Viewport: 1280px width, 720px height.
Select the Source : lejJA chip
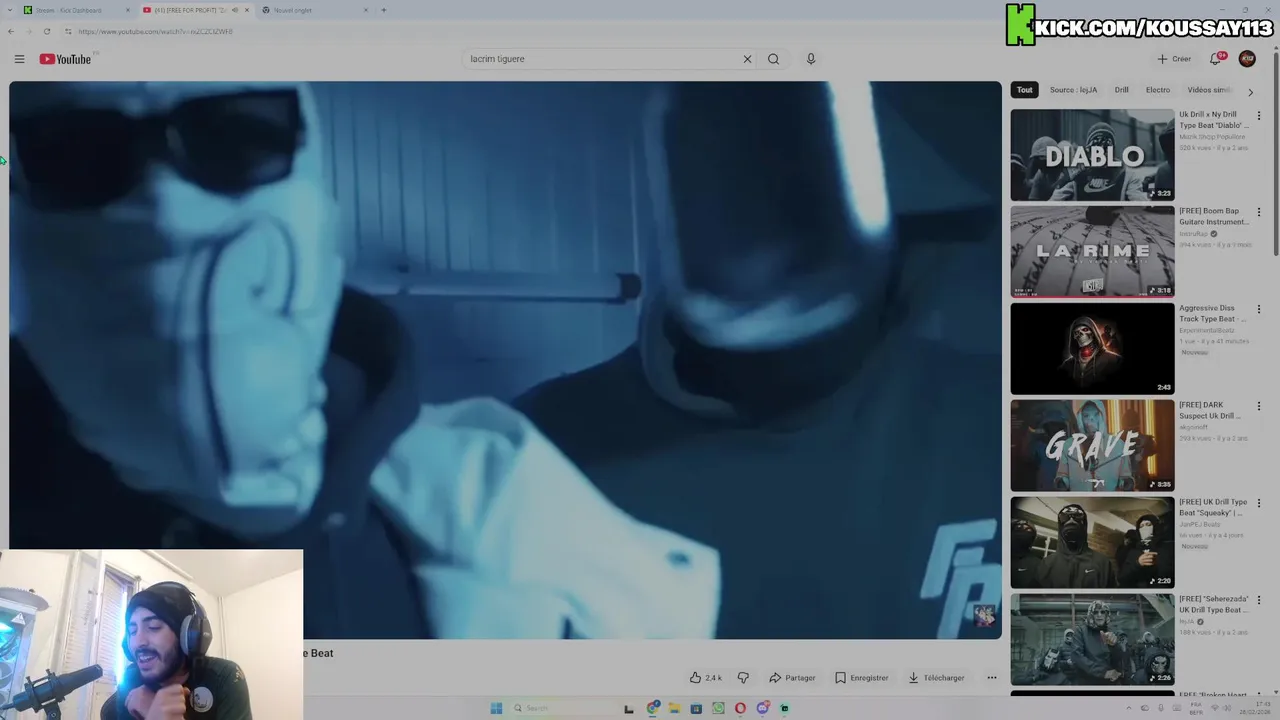pyautogui.click(x=1073, y=90)
